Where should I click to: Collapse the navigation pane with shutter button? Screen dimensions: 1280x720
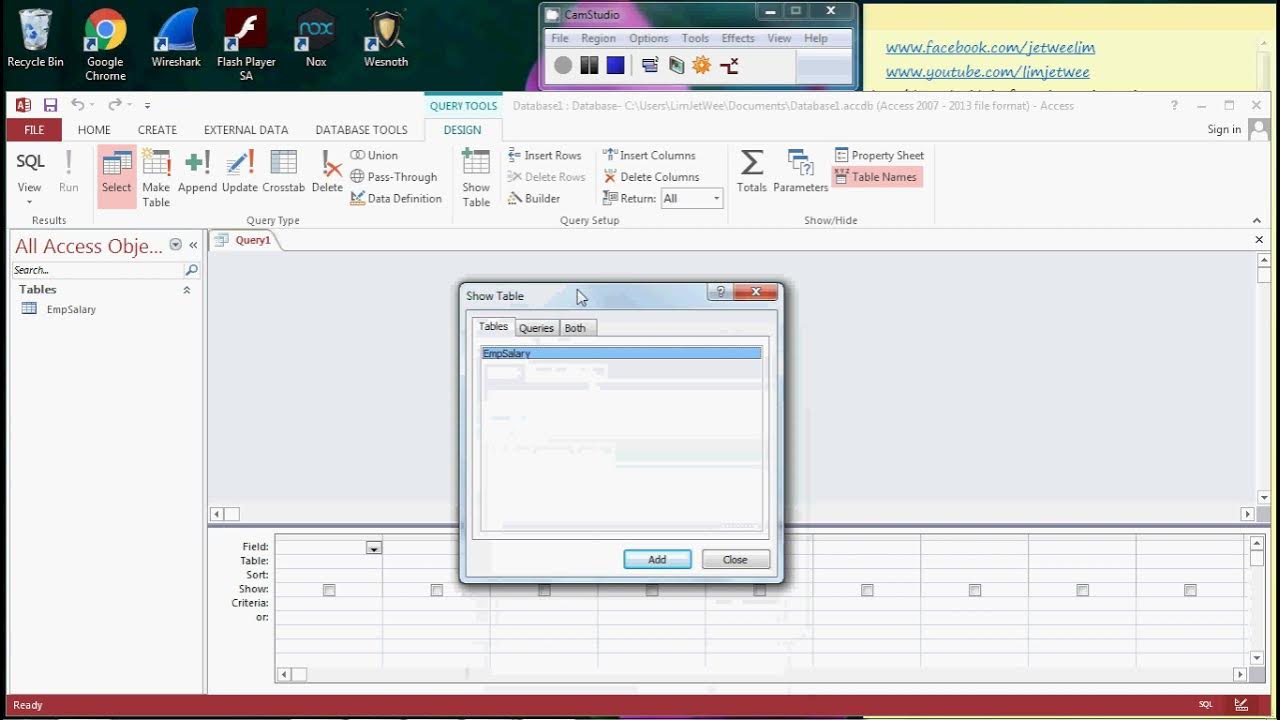[x=193, y=245]
